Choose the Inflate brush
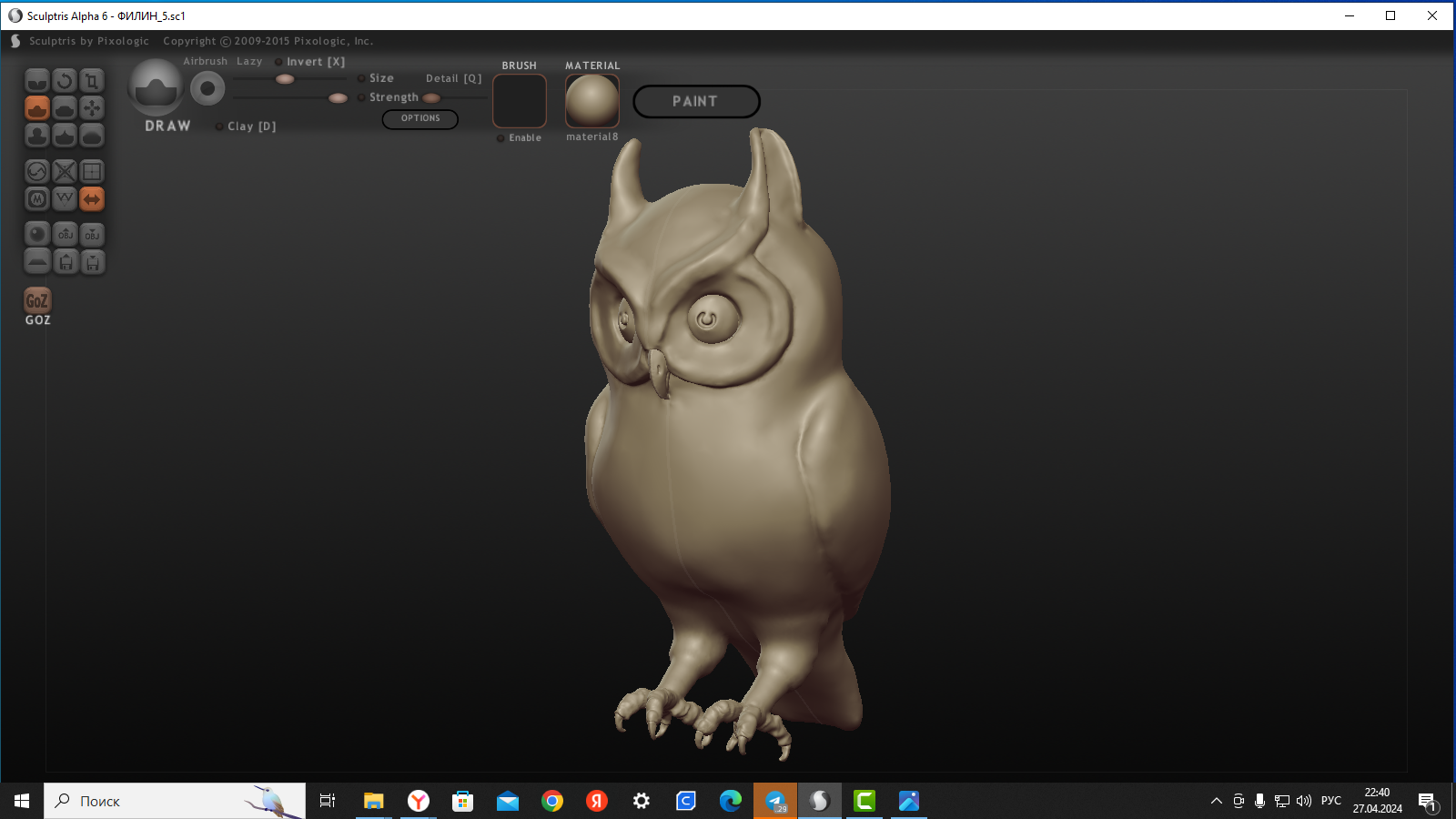1456x819 pixels. tap(36, 135)
